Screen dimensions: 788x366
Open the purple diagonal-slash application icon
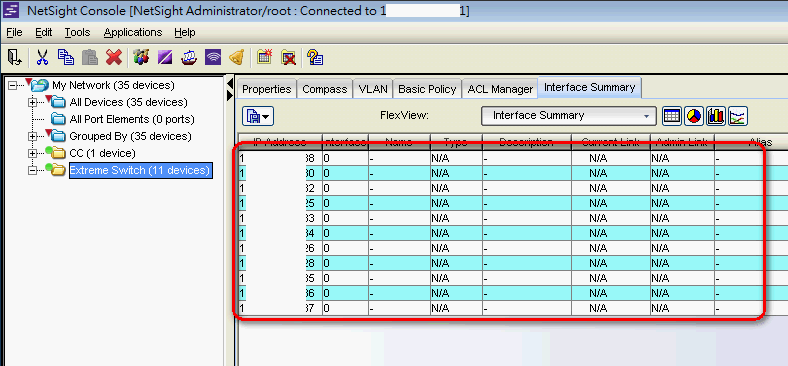click(x=165, y=57)
